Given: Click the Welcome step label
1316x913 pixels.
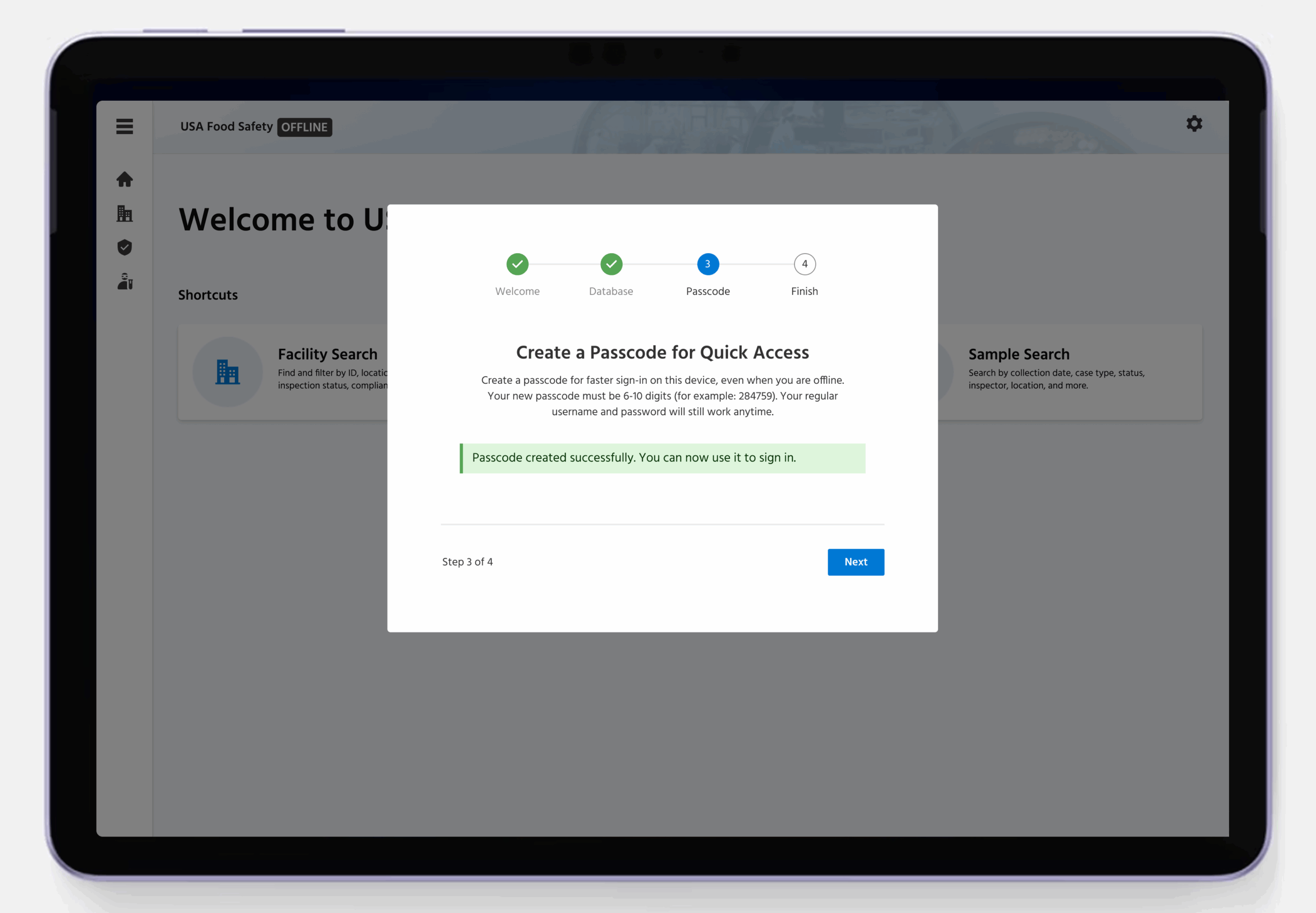Looking at the screenshot, I should tap(517, 291).
